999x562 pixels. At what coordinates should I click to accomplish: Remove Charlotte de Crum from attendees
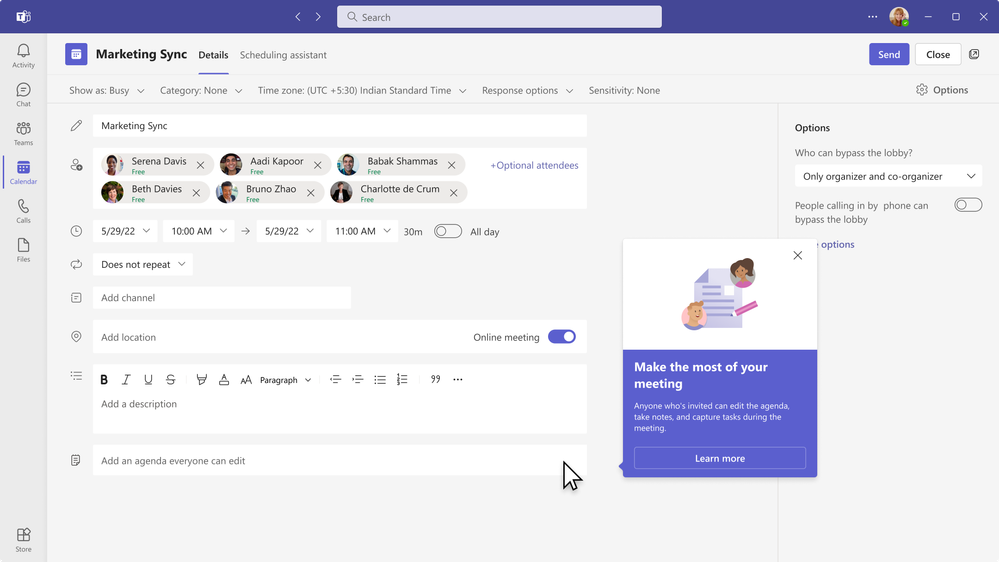click(x=453, y=193)
